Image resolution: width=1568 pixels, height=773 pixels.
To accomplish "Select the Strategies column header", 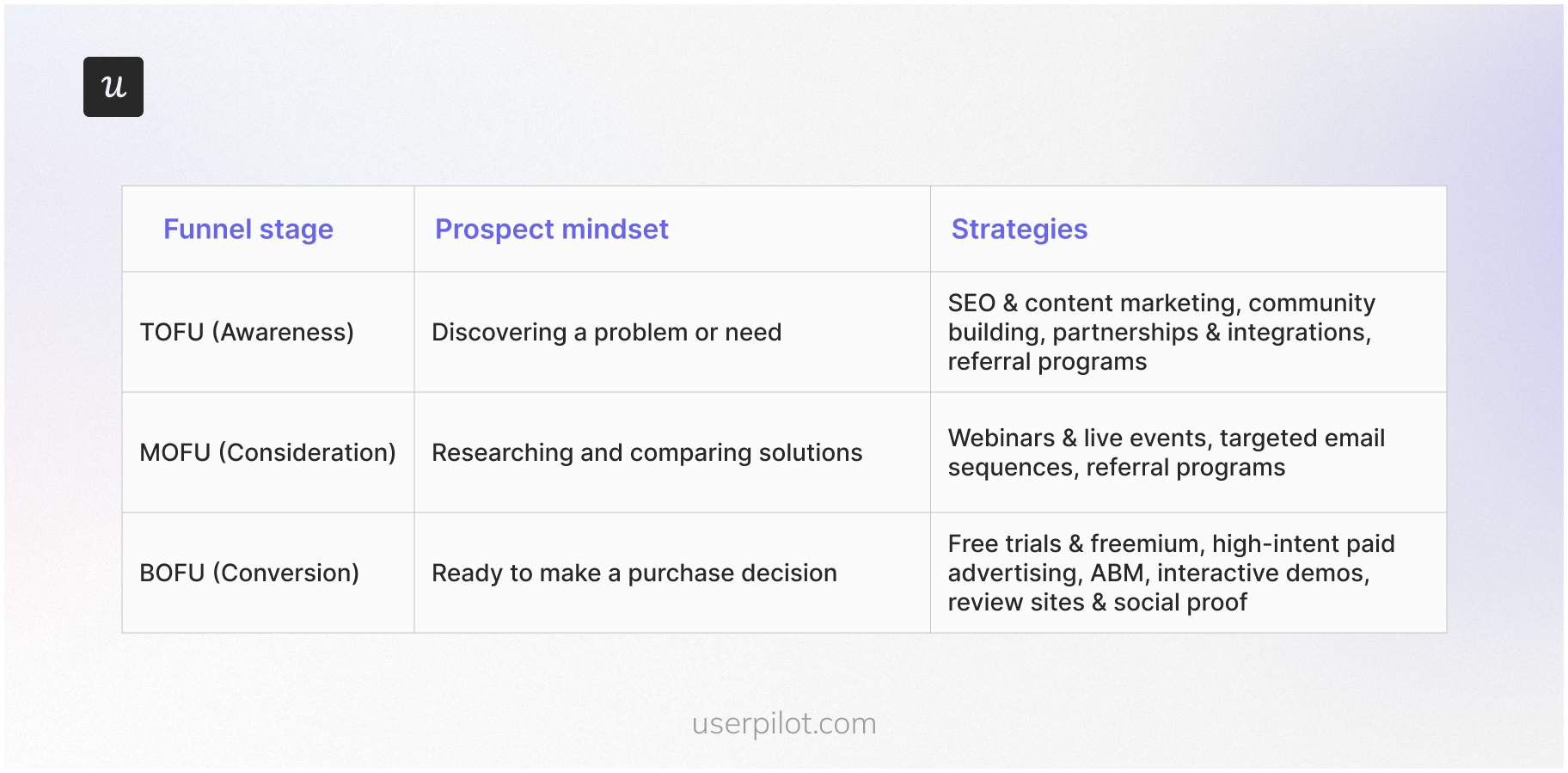I will tap(1019, 230).
